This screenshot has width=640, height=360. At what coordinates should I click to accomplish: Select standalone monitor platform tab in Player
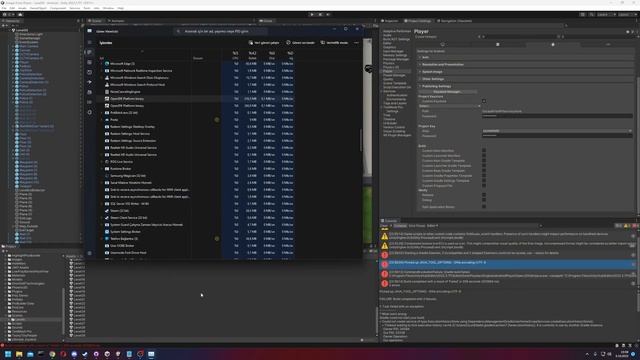pyautogui.click(x=442, y=44)
